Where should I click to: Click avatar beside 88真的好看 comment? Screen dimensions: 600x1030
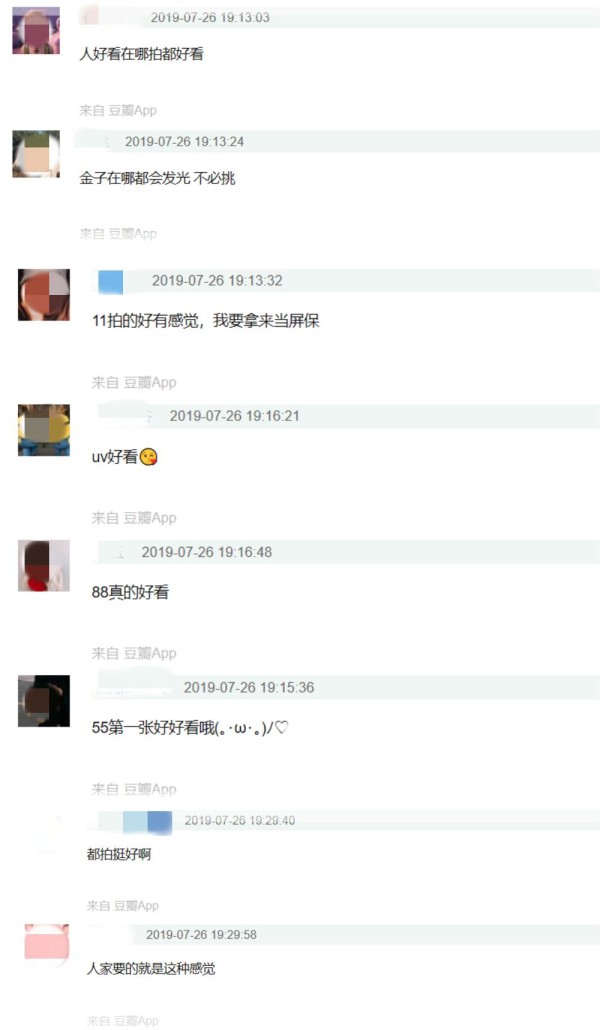point(43,566)
